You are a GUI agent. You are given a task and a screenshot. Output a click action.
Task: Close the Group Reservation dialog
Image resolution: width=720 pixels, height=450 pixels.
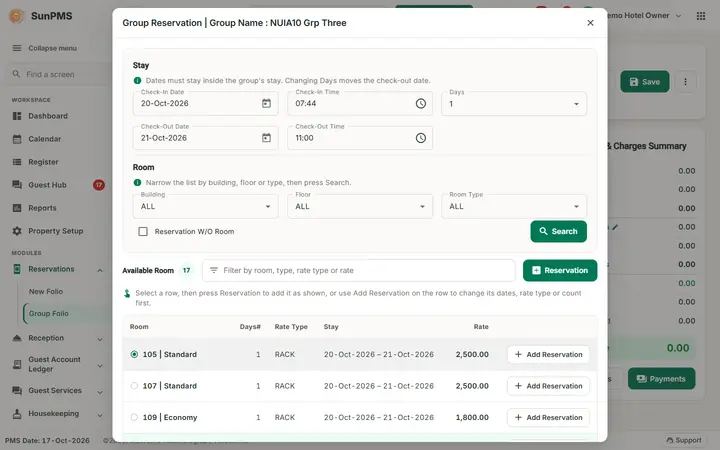pos(591,23)
